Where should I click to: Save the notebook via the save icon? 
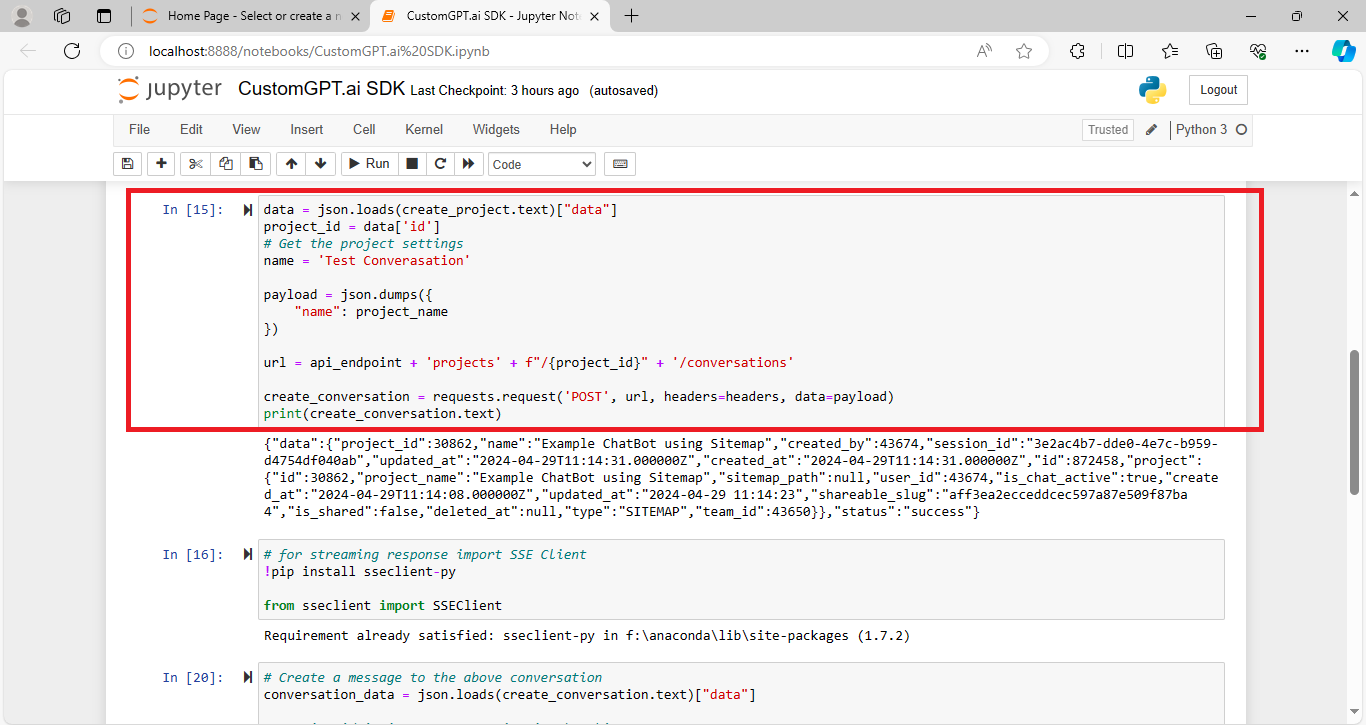(127, 163)
